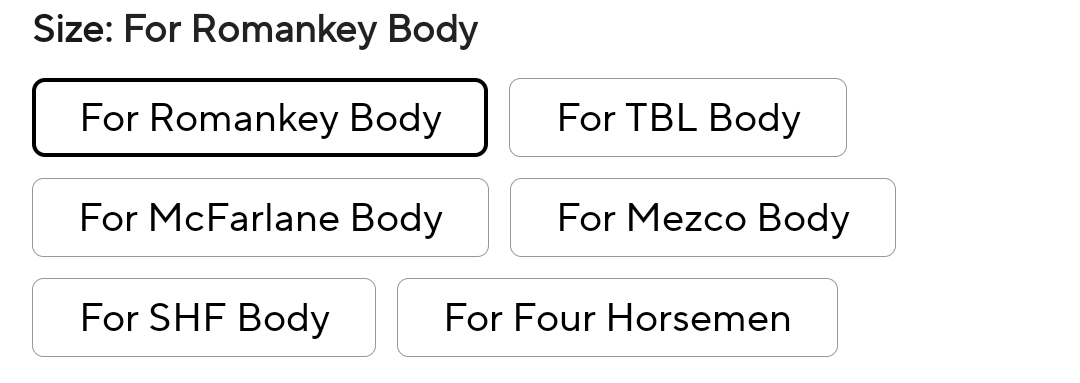The image size is (1080, 383).
Task: Click the Size heading text
Action: point(256,30)
